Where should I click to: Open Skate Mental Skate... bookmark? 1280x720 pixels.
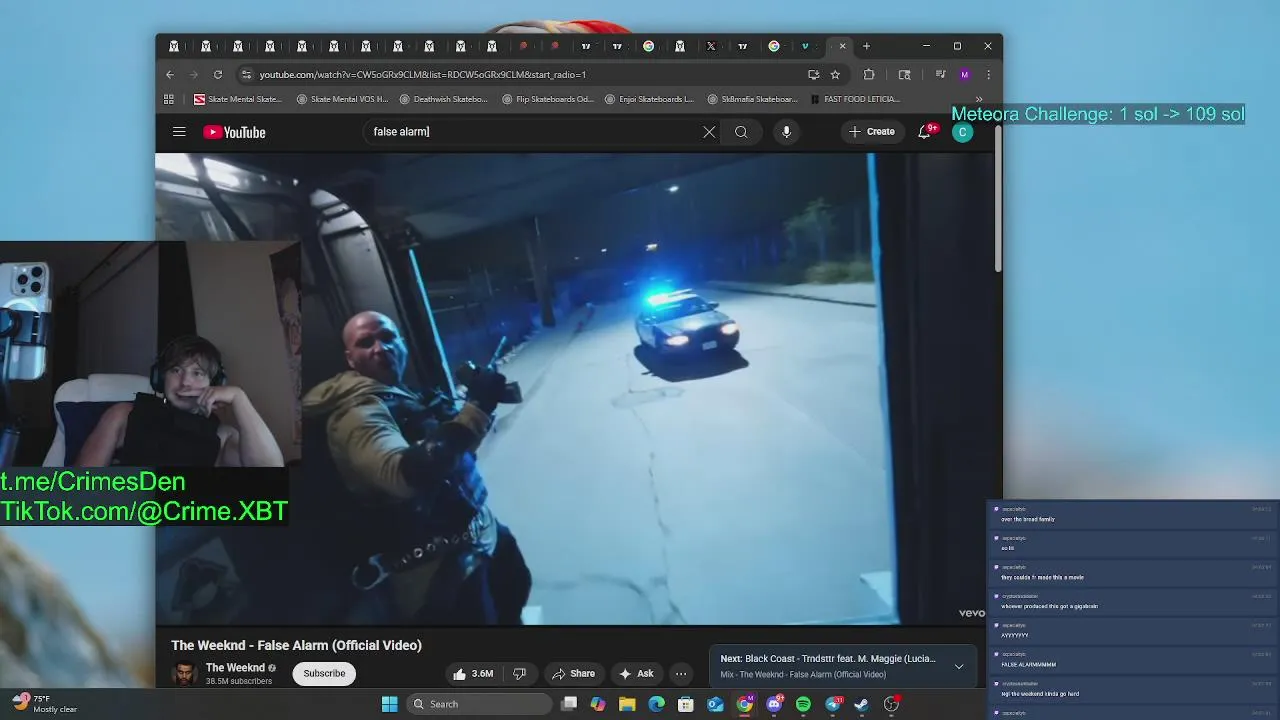pyautogui.click(x=238, y=99)
